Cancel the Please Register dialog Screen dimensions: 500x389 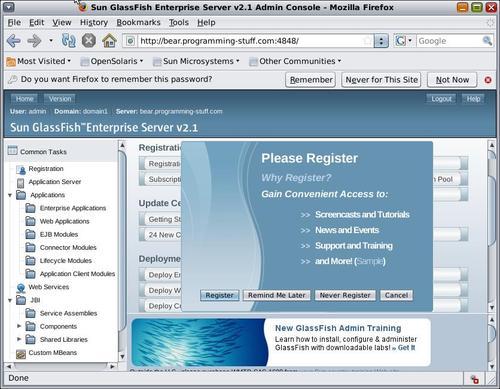point(396,295)
